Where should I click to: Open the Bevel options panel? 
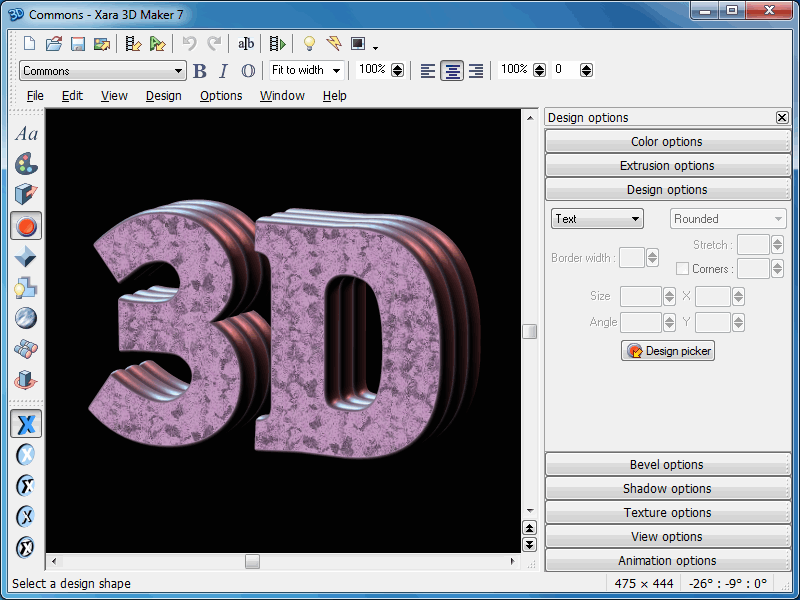667,464
